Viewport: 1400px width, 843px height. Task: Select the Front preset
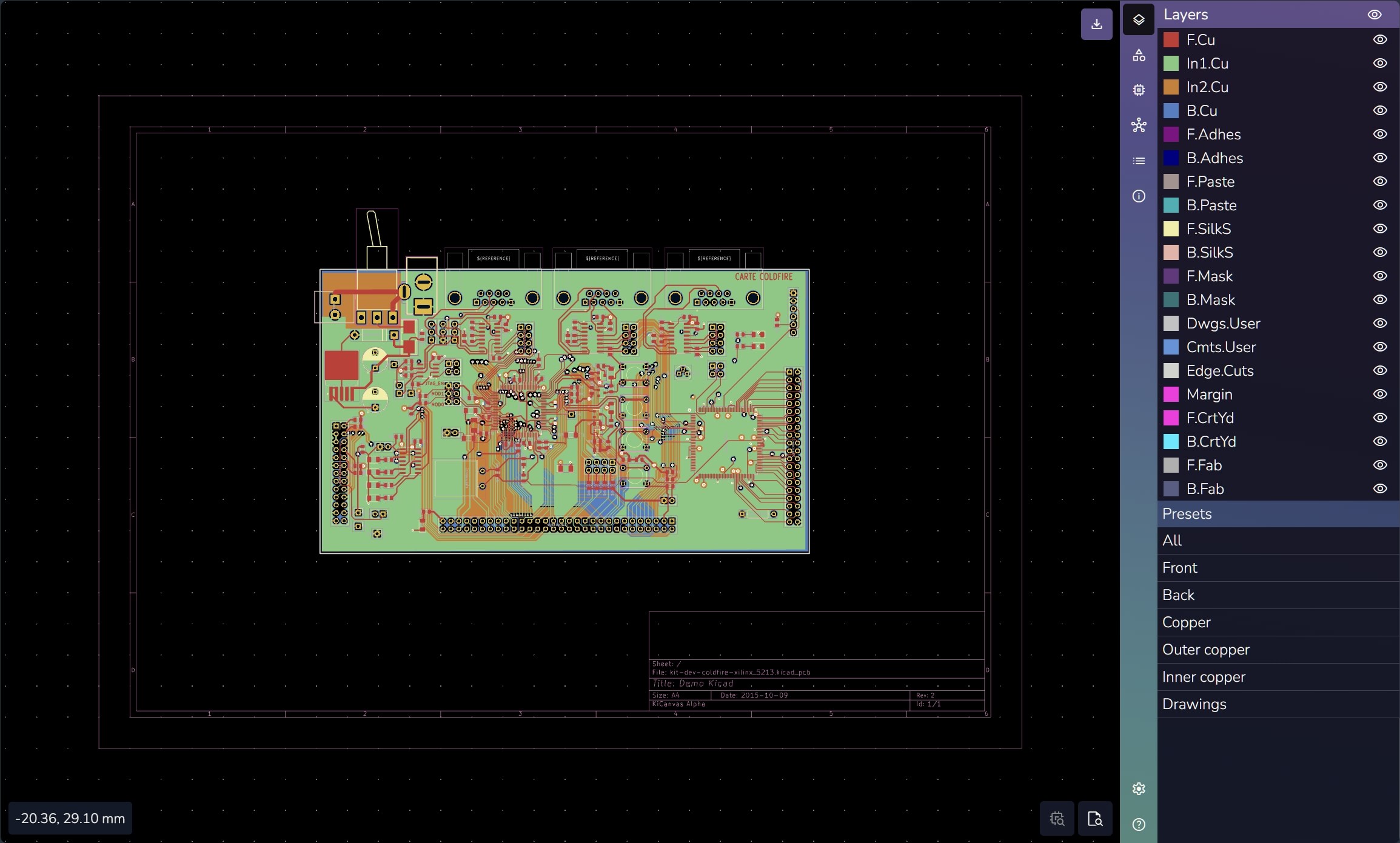(x=1179, y=568)
